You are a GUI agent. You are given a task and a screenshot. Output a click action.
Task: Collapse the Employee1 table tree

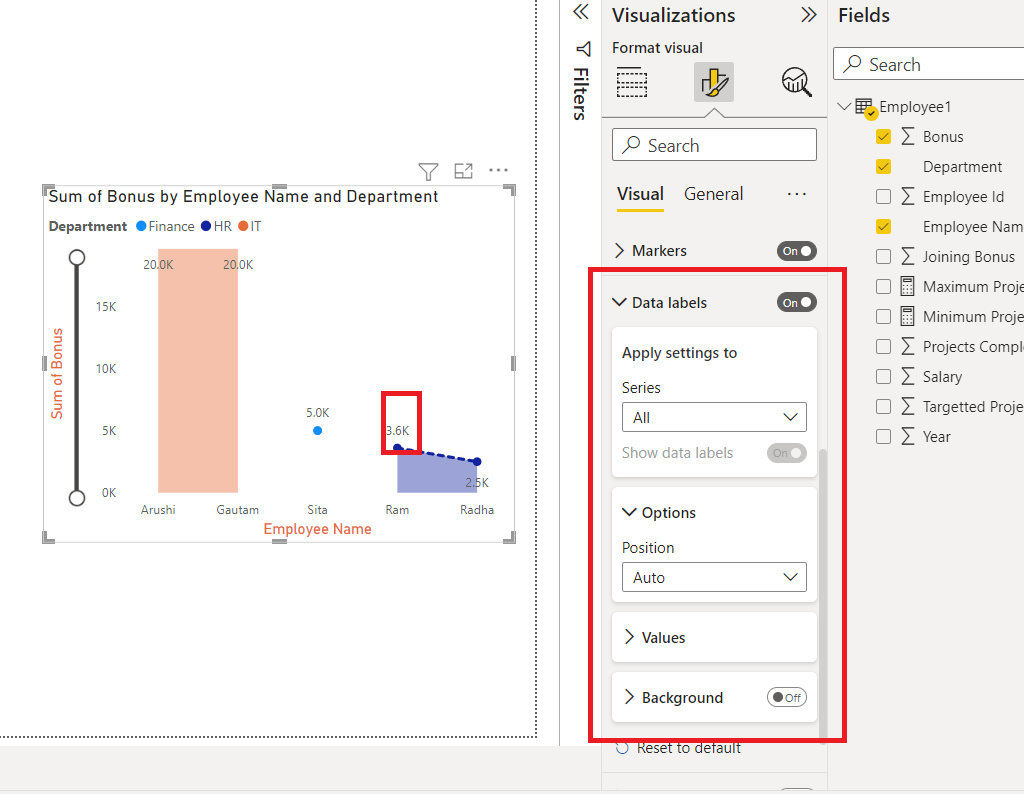[843, 106]
